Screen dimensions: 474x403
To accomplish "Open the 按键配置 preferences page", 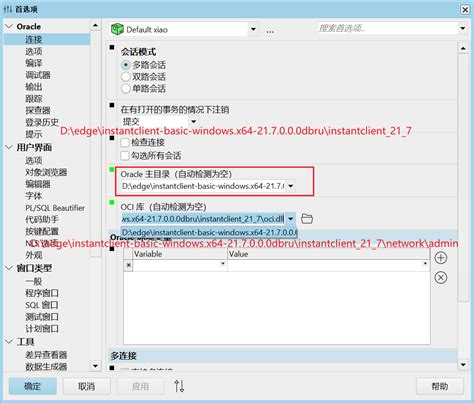I will pos(42,231).
